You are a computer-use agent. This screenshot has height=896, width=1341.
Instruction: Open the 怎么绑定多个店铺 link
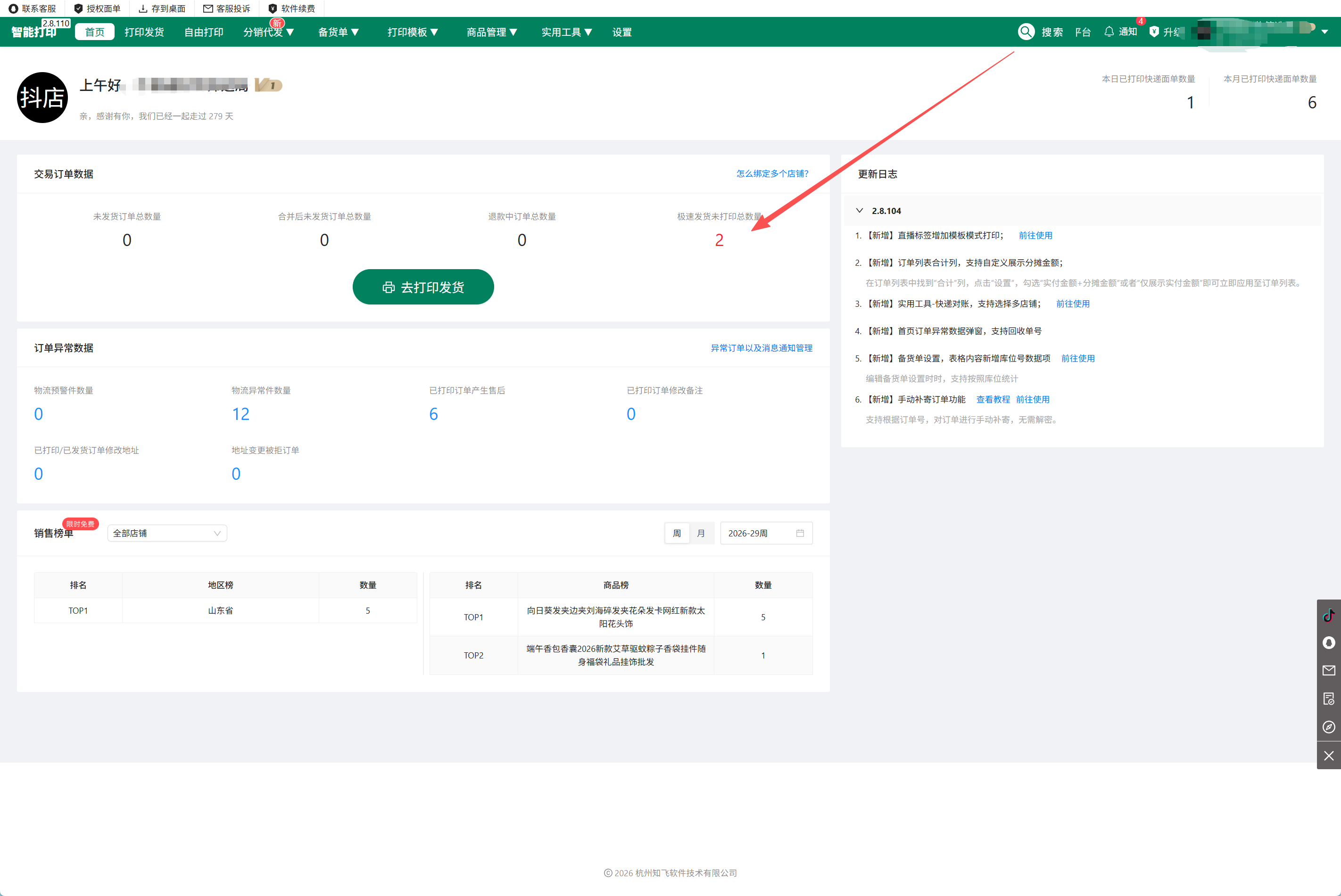pos(772,174)
